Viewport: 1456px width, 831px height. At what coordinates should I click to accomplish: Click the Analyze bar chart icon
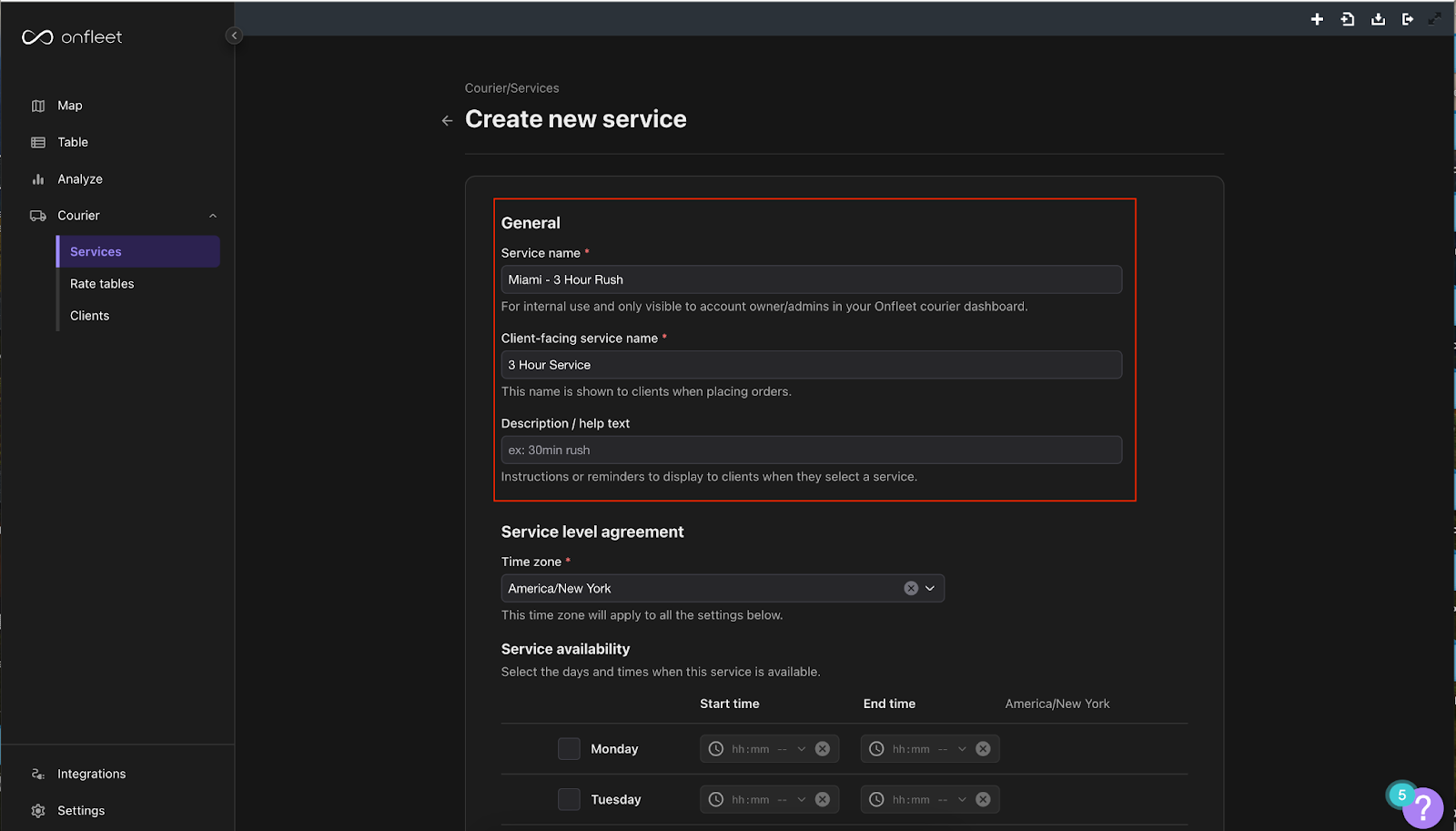click(x=38, y=179)
